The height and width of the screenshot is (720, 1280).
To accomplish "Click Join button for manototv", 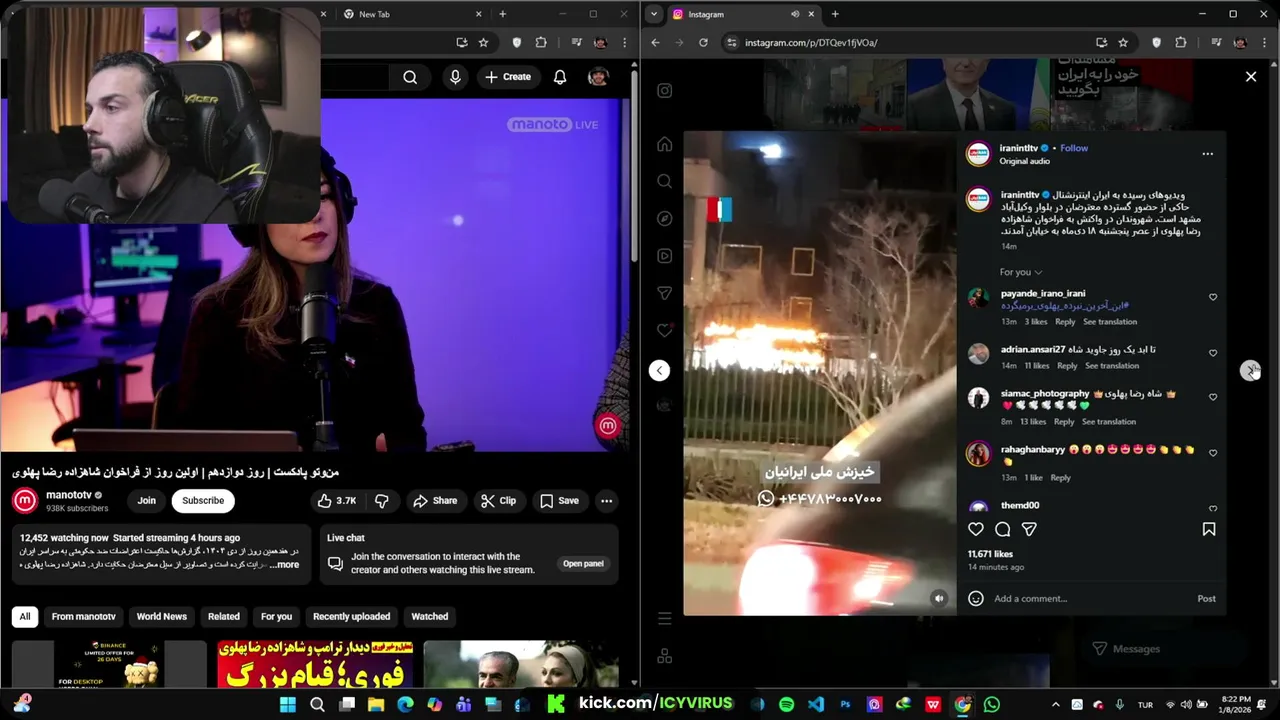I will (147, 501).
